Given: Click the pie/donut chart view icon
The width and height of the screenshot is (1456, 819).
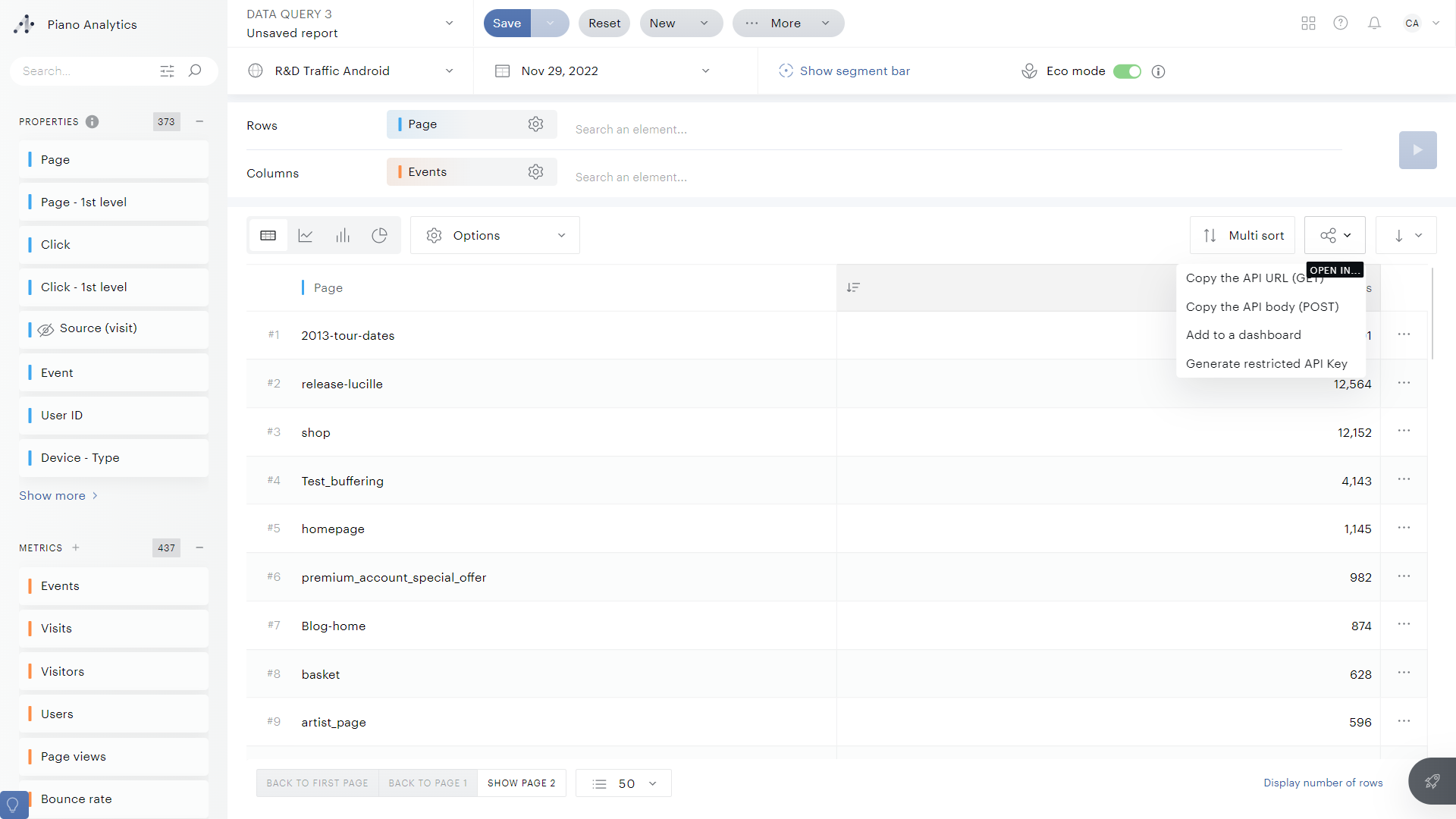Looking at the screenshot, I should click(x=379, y=235).
